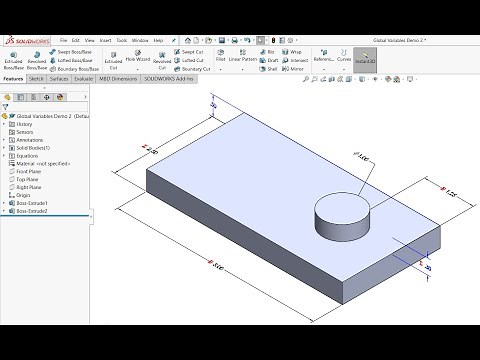Open the Hole Wizard tool
The height and width of the screenshot is (360, 480).
pos(138,56)
